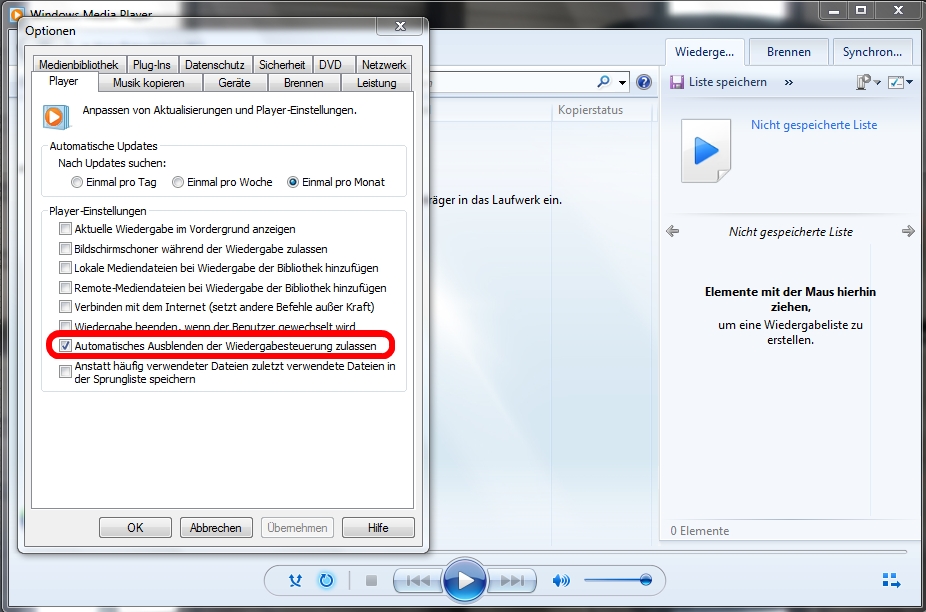Toggle the repeat playback icon
This screenshot has height=612, width=926.
(x=326, y=581)
